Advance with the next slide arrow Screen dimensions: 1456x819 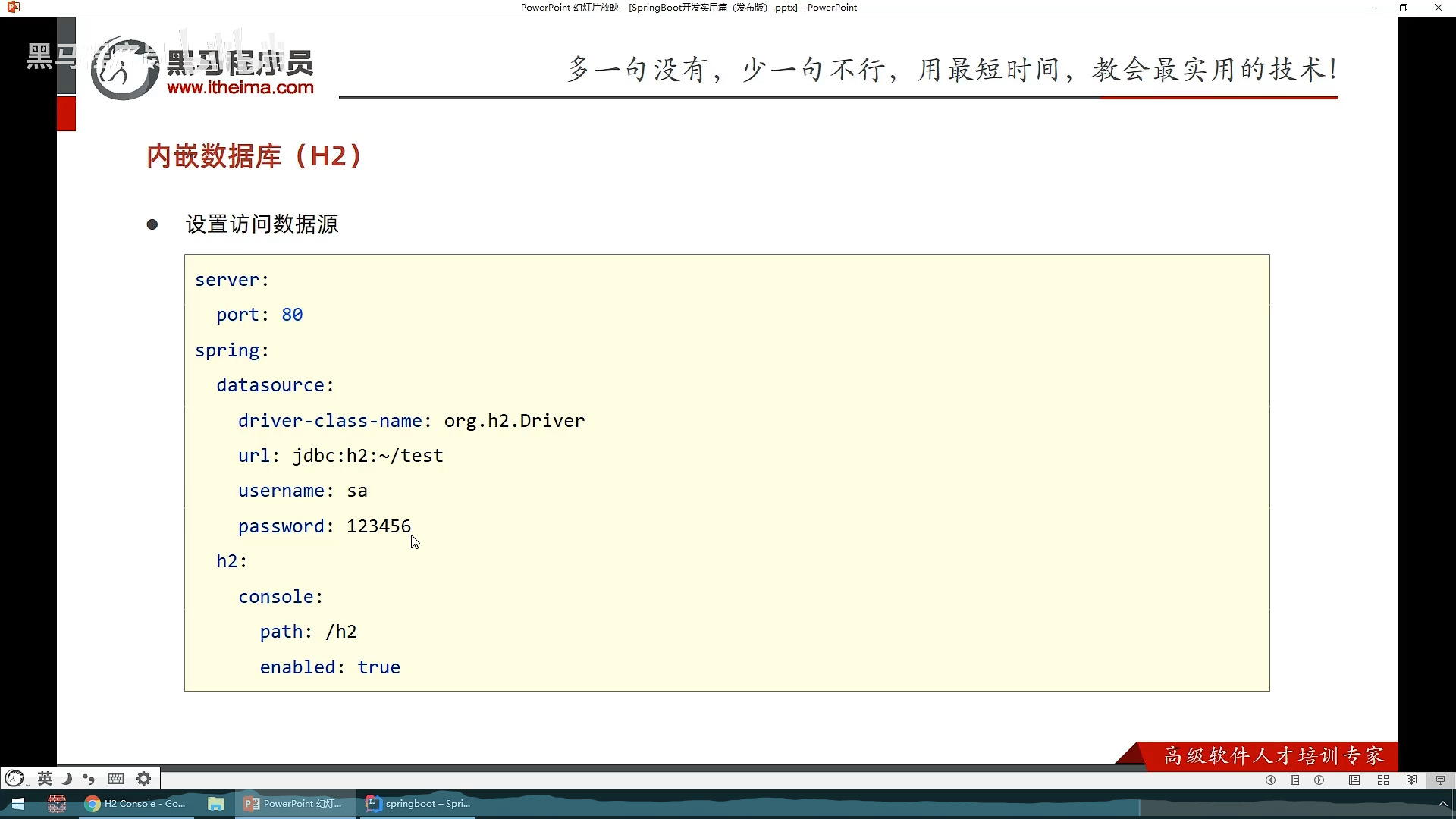click(x=1319, y=780)
